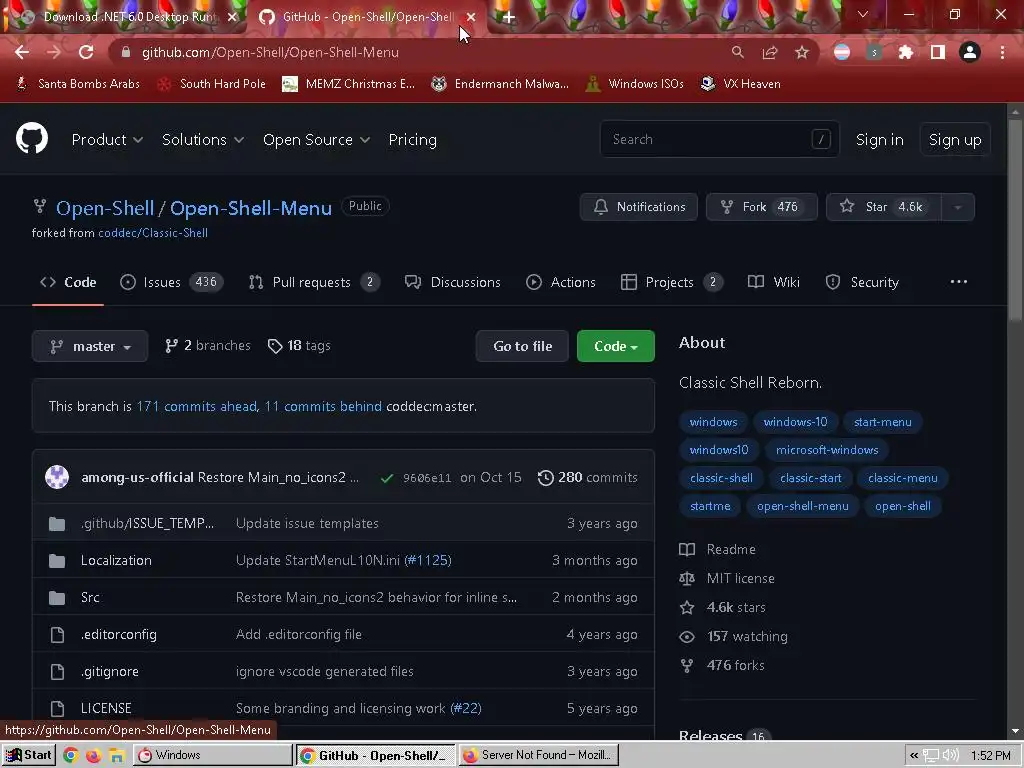The height and width of the screenshot is (768, 1024).
Task: Click the Sign up button
Action: coord(955,140)
